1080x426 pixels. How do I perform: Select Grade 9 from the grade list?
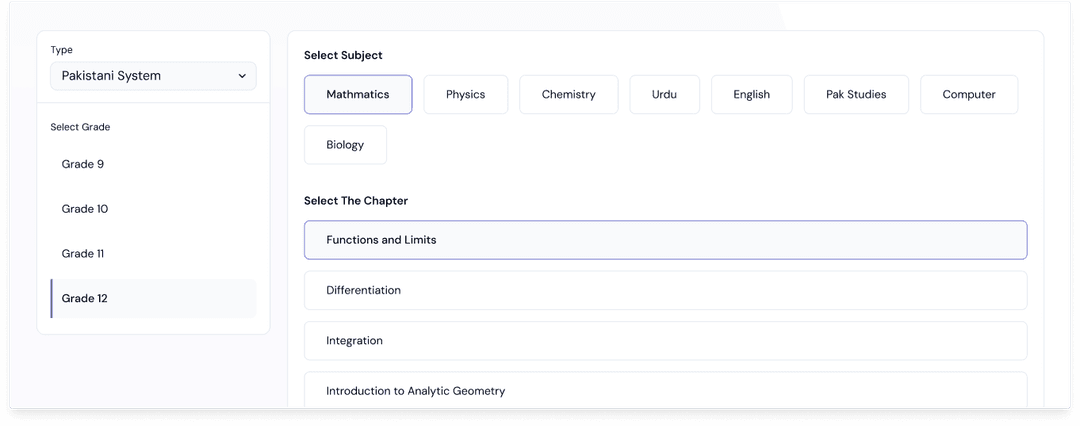[x=153, y=164]
